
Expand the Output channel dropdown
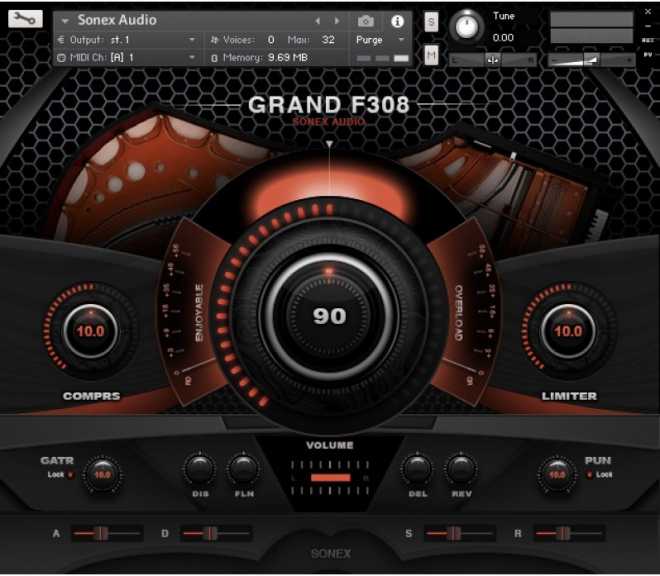192,39
